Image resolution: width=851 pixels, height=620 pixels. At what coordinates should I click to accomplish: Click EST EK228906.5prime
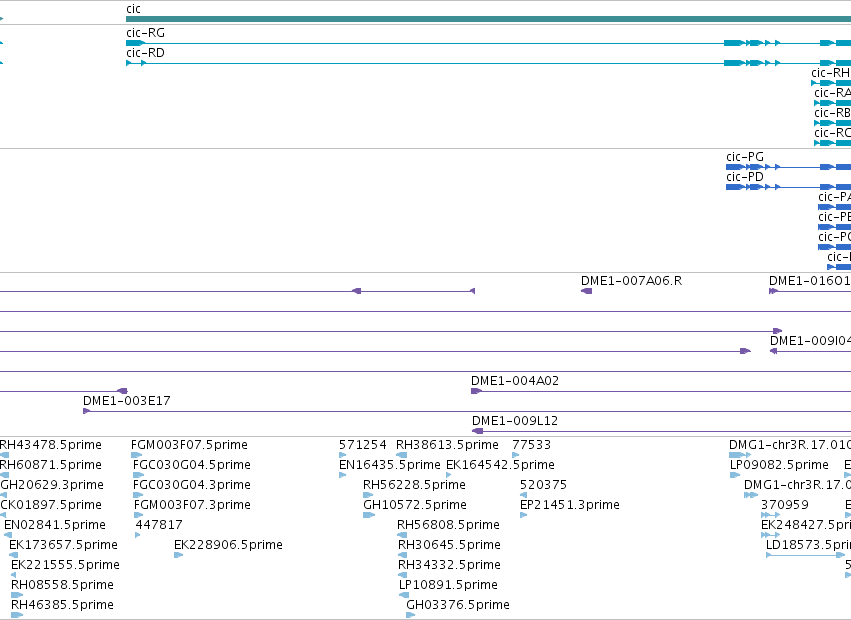point(228,545)
